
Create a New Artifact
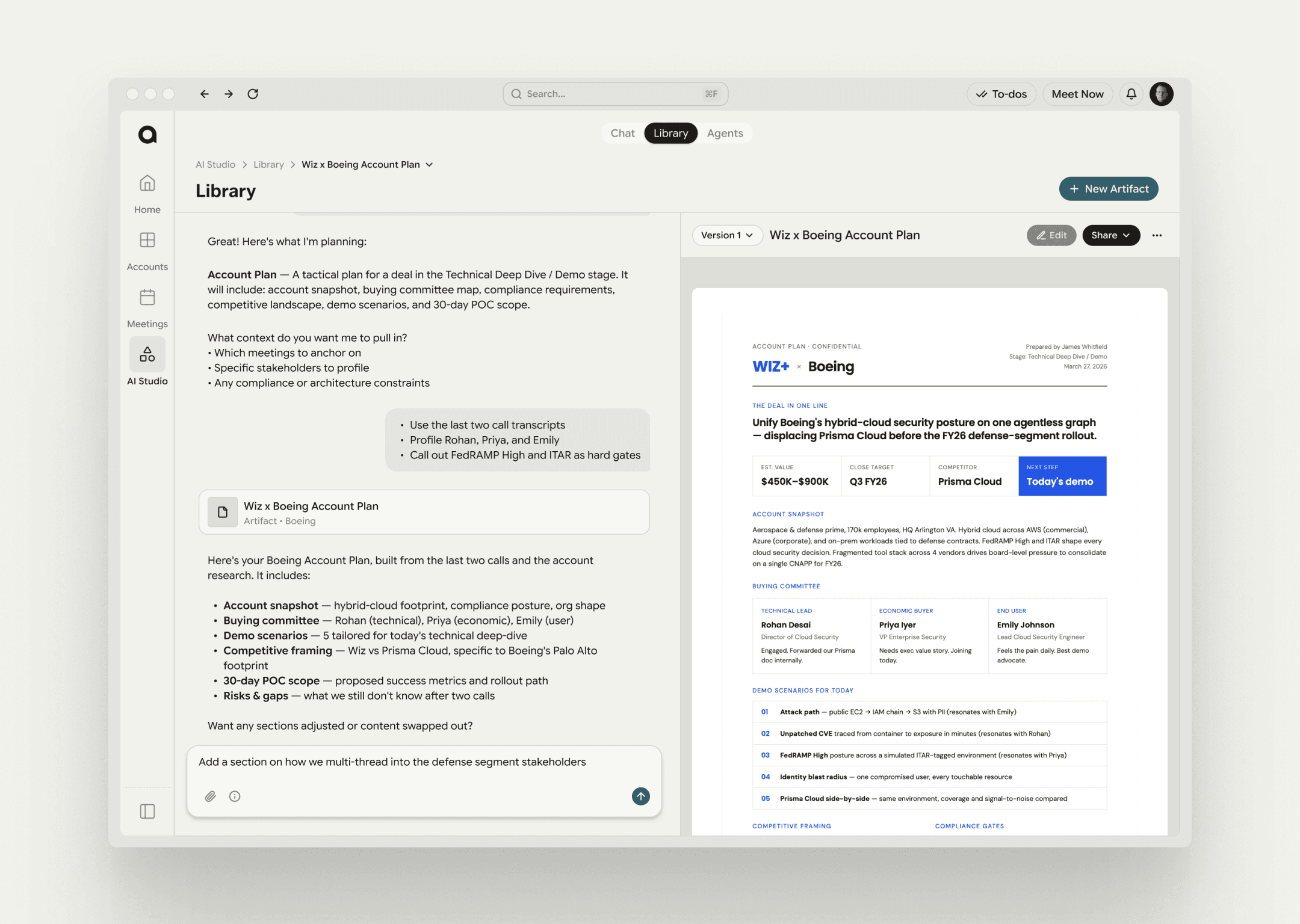1109,189
